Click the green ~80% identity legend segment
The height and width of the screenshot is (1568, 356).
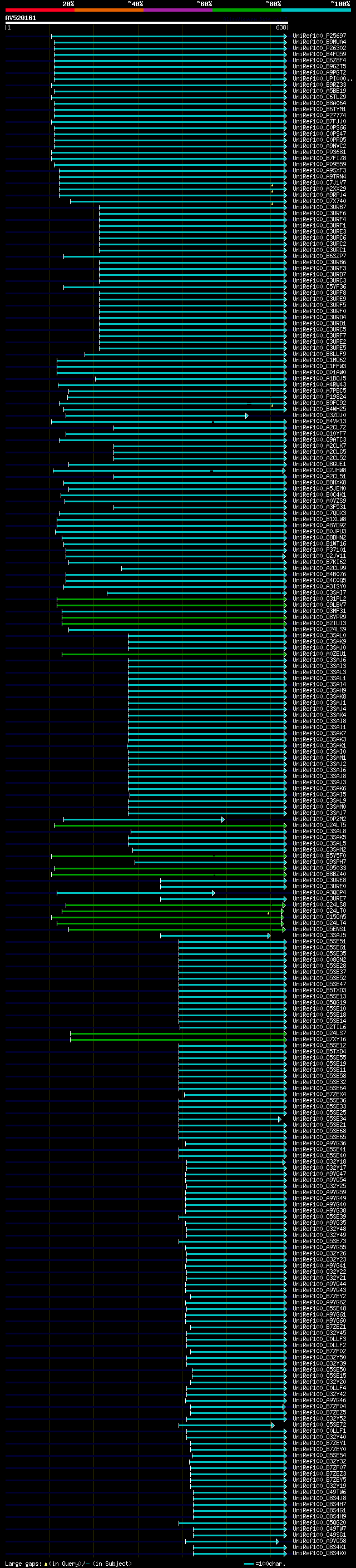[247, 10]
